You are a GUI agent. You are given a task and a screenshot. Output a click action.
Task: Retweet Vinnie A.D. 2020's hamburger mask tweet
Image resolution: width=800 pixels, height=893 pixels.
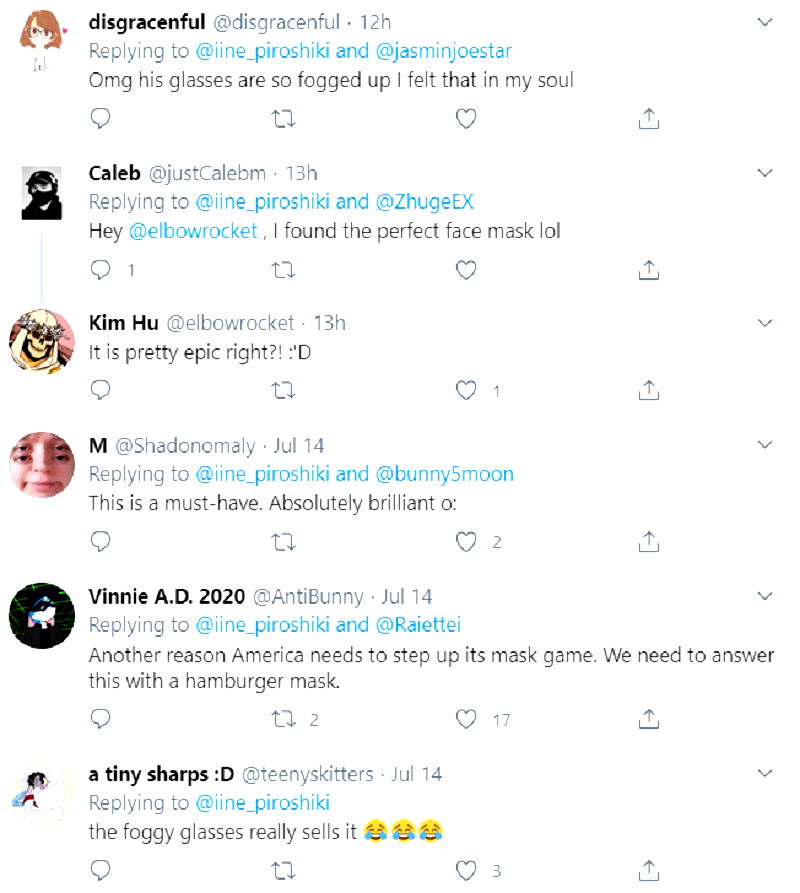[x=283, y=719]
